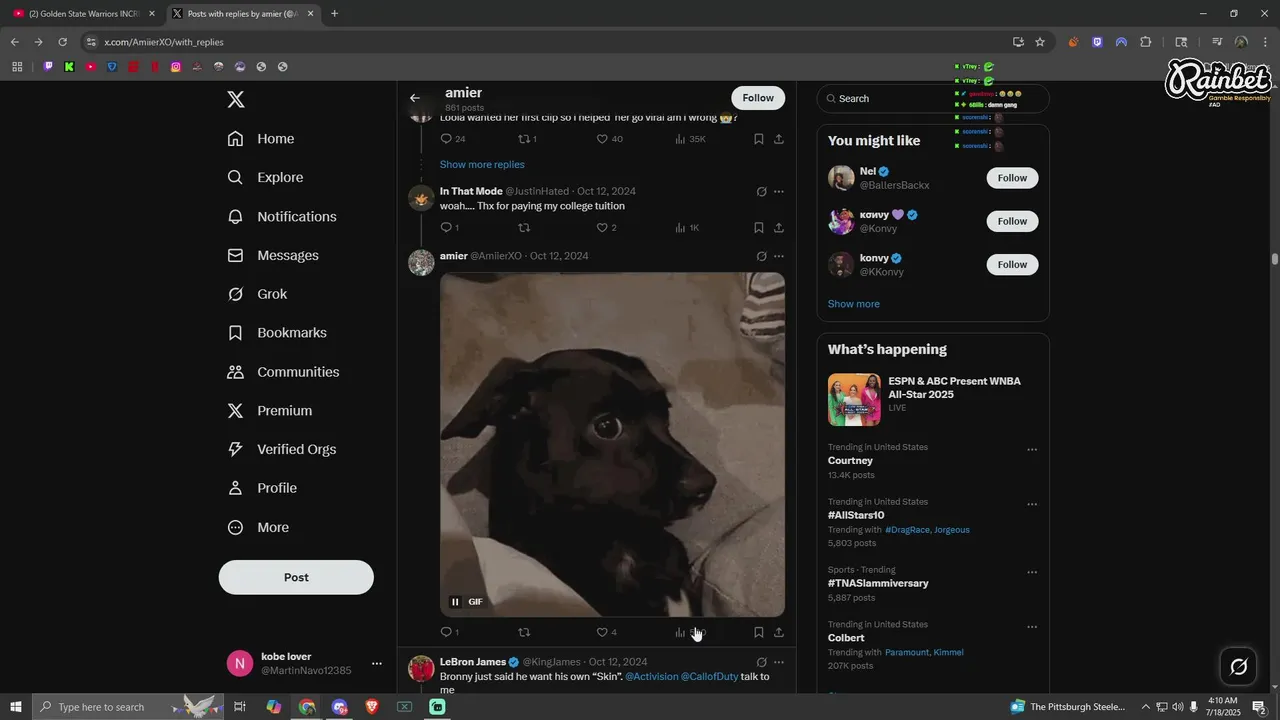Open the dog GIF image

[x=612, y=444]
